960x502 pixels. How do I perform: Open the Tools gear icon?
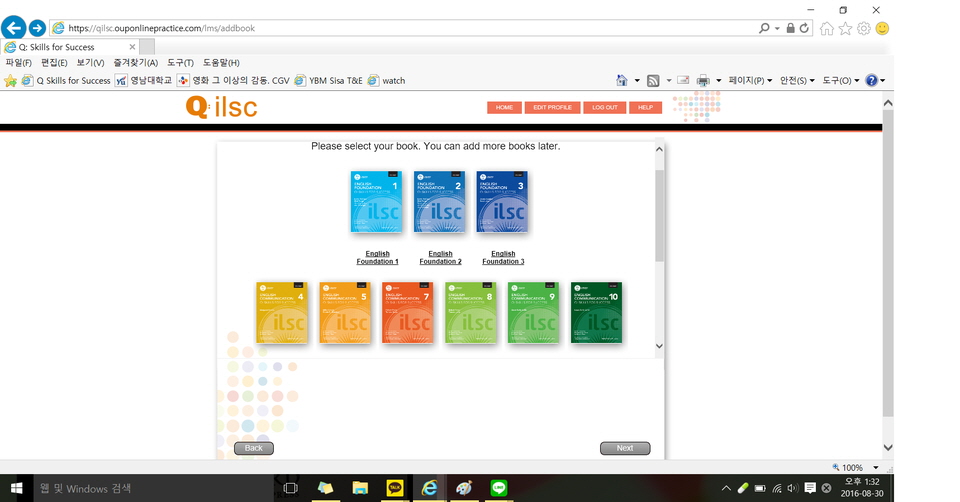(864, 29)
